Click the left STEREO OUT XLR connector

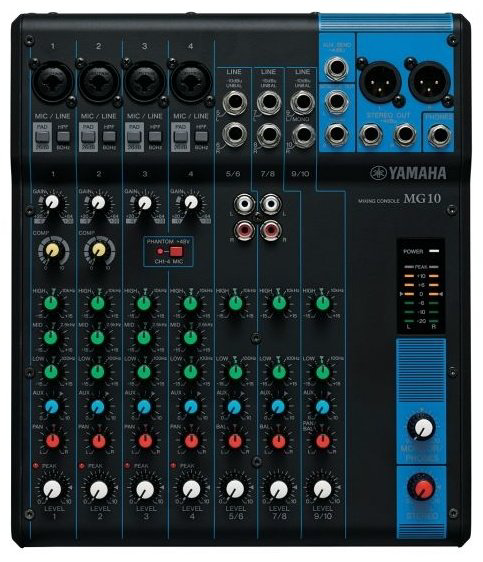click(x=380, y=82)
